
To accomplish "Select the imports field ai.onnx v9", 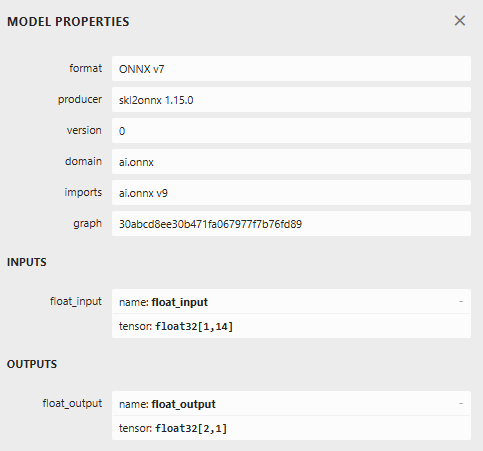I will [x=291, y=193].
